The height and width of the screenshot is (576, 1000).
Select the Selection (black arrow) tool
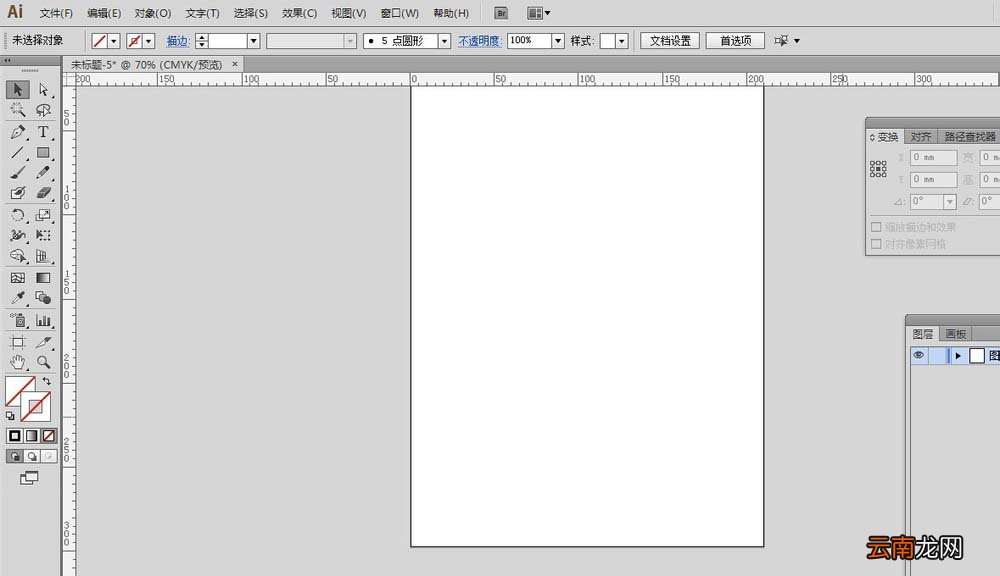click(x=18, y=89)
